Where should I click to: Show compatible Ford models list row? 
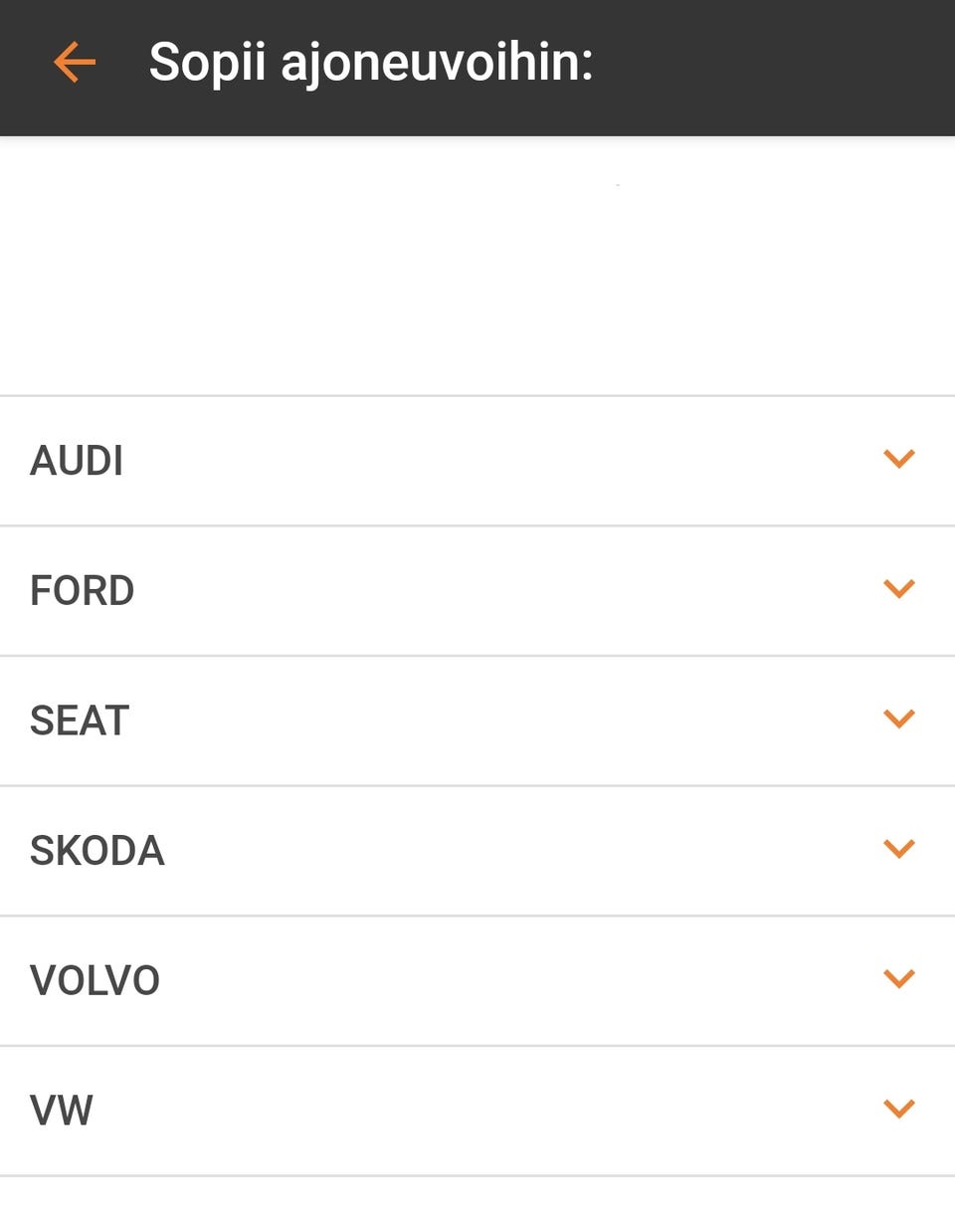pyautogui.click(x=477, y=591)
